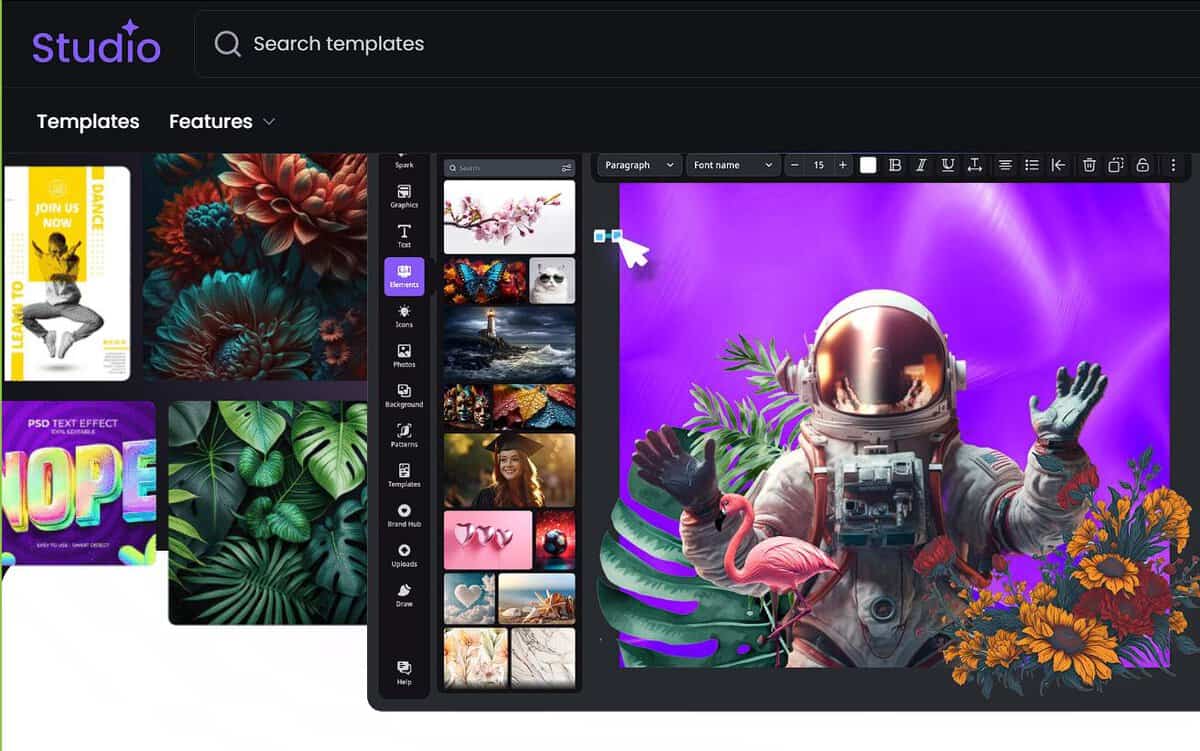Toggle bold text formatting

[895, 165]
